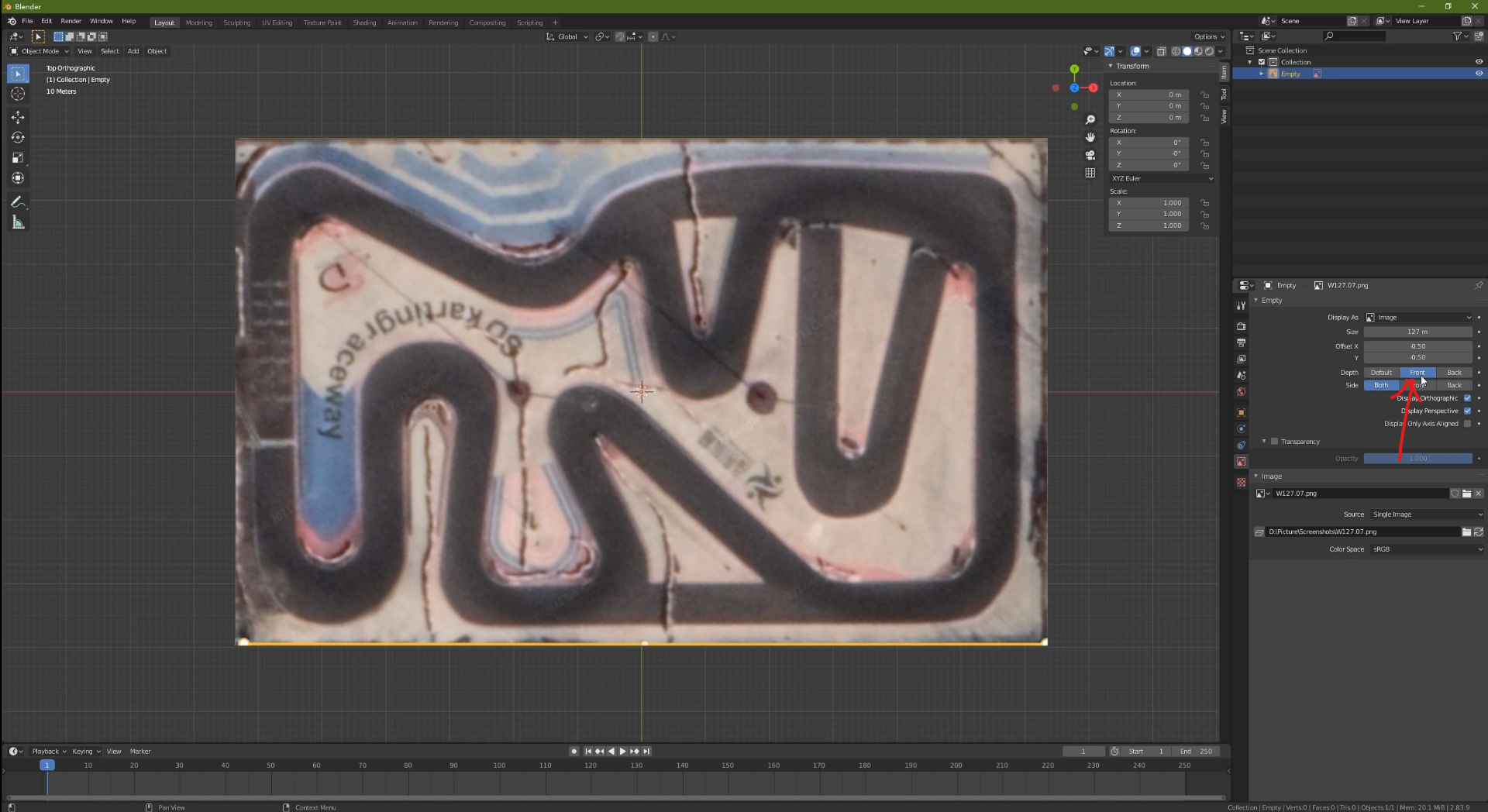Open the viewport Add menu
The height and width of the screenshot is (812, 1488).
click(x=133, y=51)
